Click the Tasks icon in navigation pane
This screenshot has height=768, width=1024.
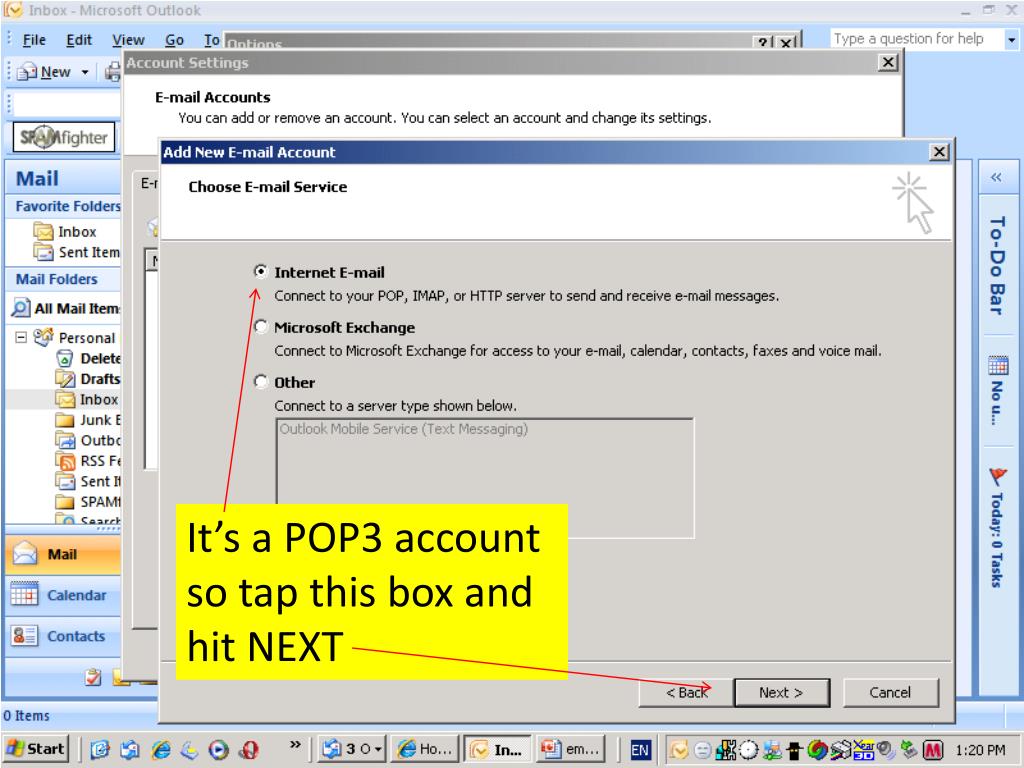click(x=93, y=677)
